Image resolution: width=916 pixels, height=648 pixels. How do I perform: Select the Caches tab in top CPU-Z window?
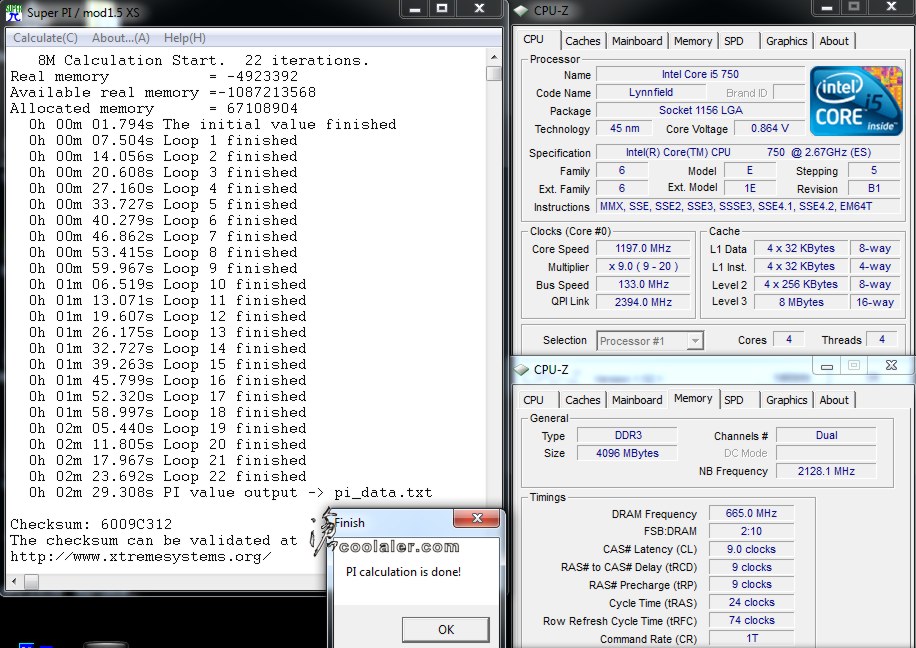point(582,41)
